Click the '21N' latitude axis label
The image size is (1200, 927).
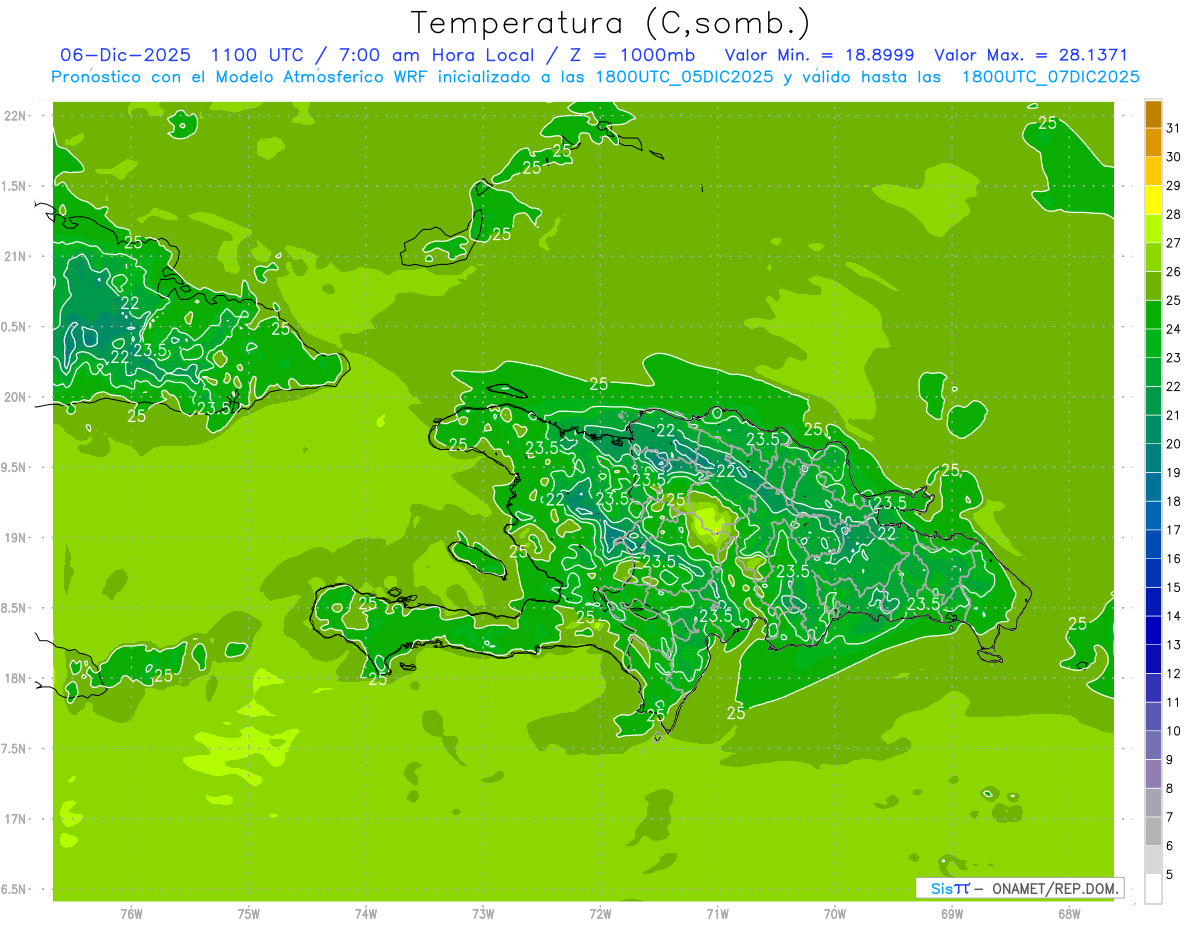[16, 256]
